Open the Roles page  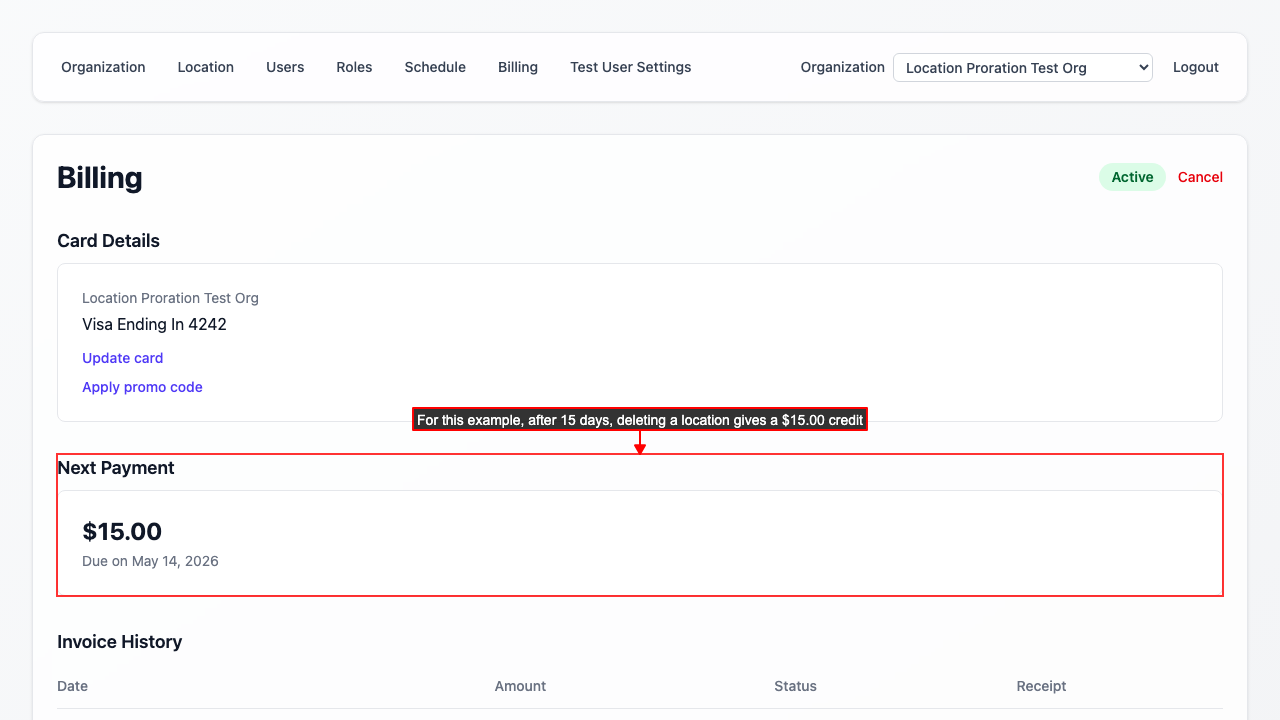(x=354, y=67)
